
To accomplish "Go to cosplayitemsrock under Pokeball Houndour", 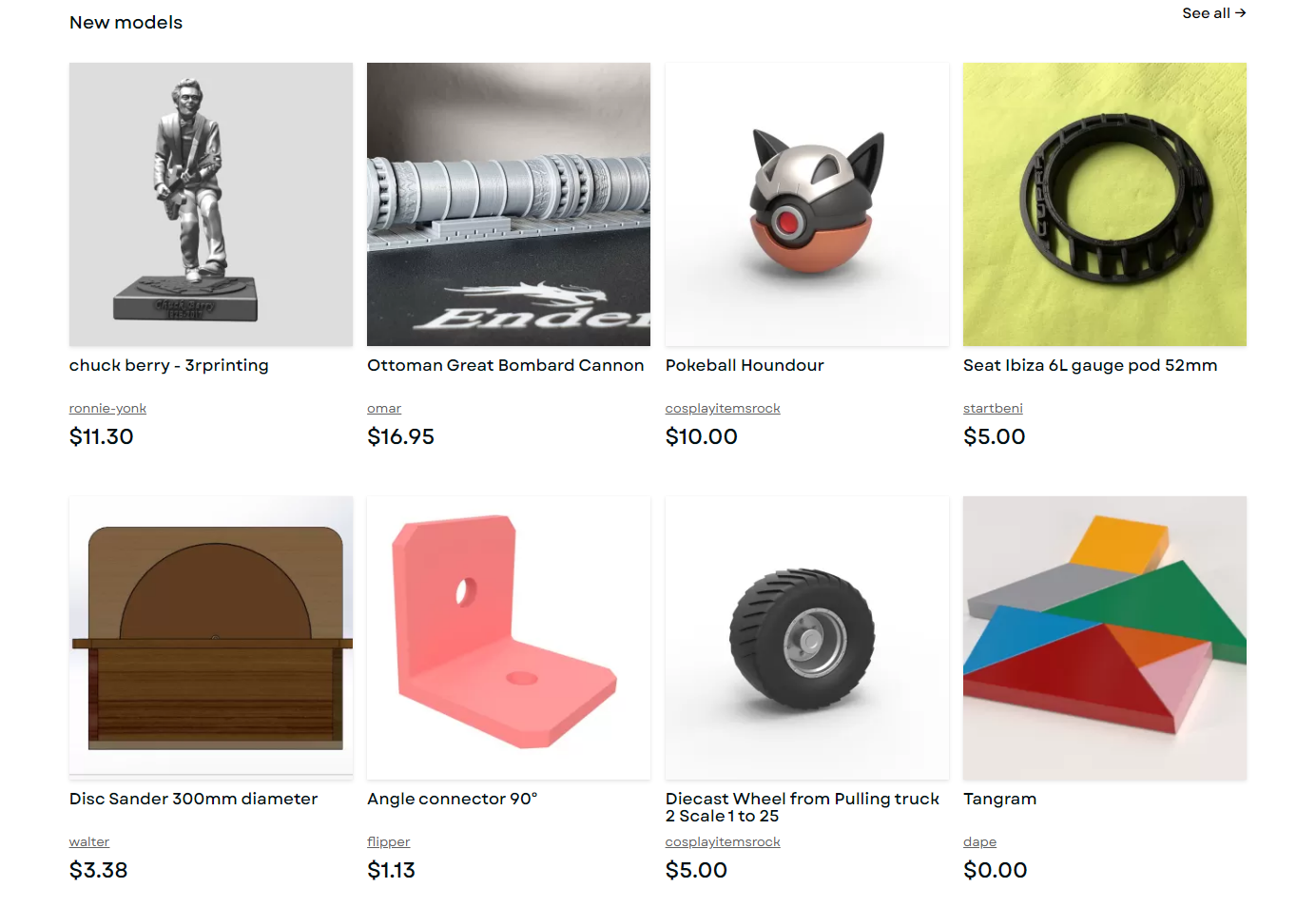I will click(723, 408).
